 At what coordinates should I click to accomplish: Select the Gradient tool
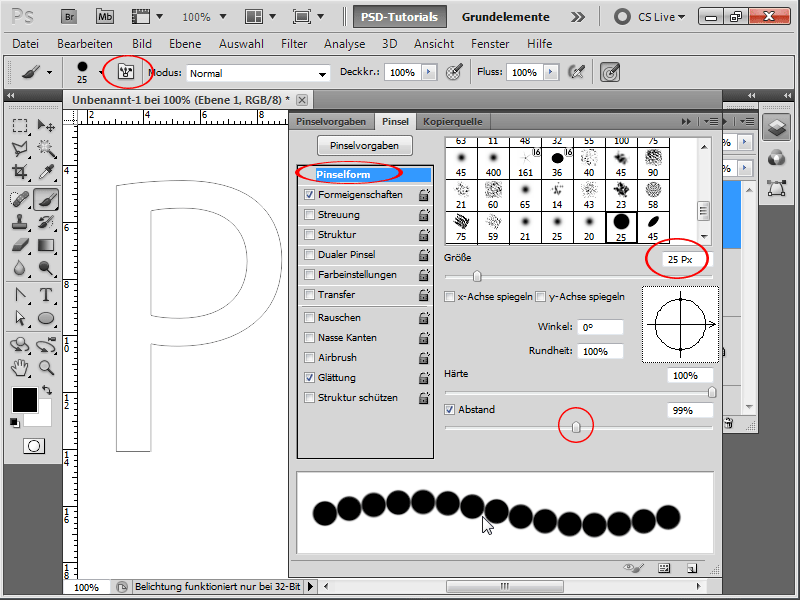tap(46, 245)
